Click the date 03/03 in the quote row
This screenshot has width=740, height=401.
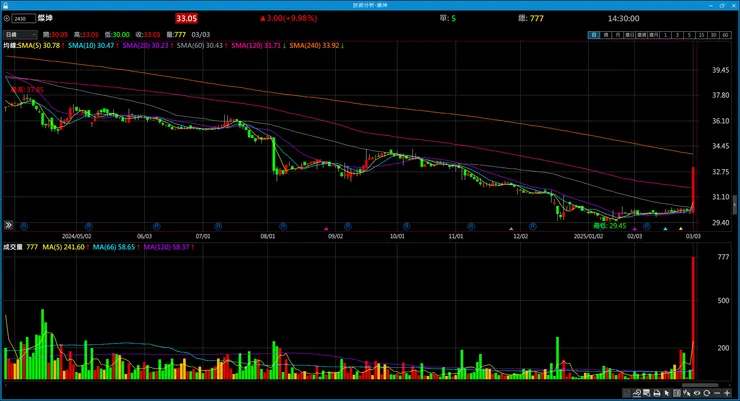coord(201,34)
